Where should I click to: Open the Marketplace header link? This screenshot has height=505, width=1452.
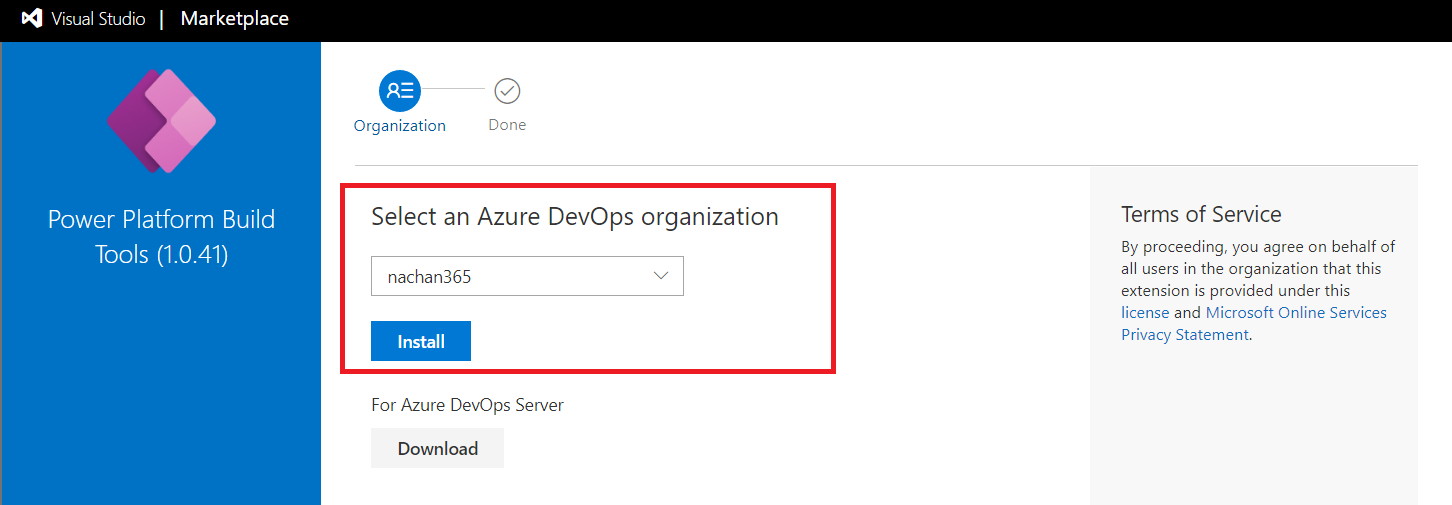[234, 19]
